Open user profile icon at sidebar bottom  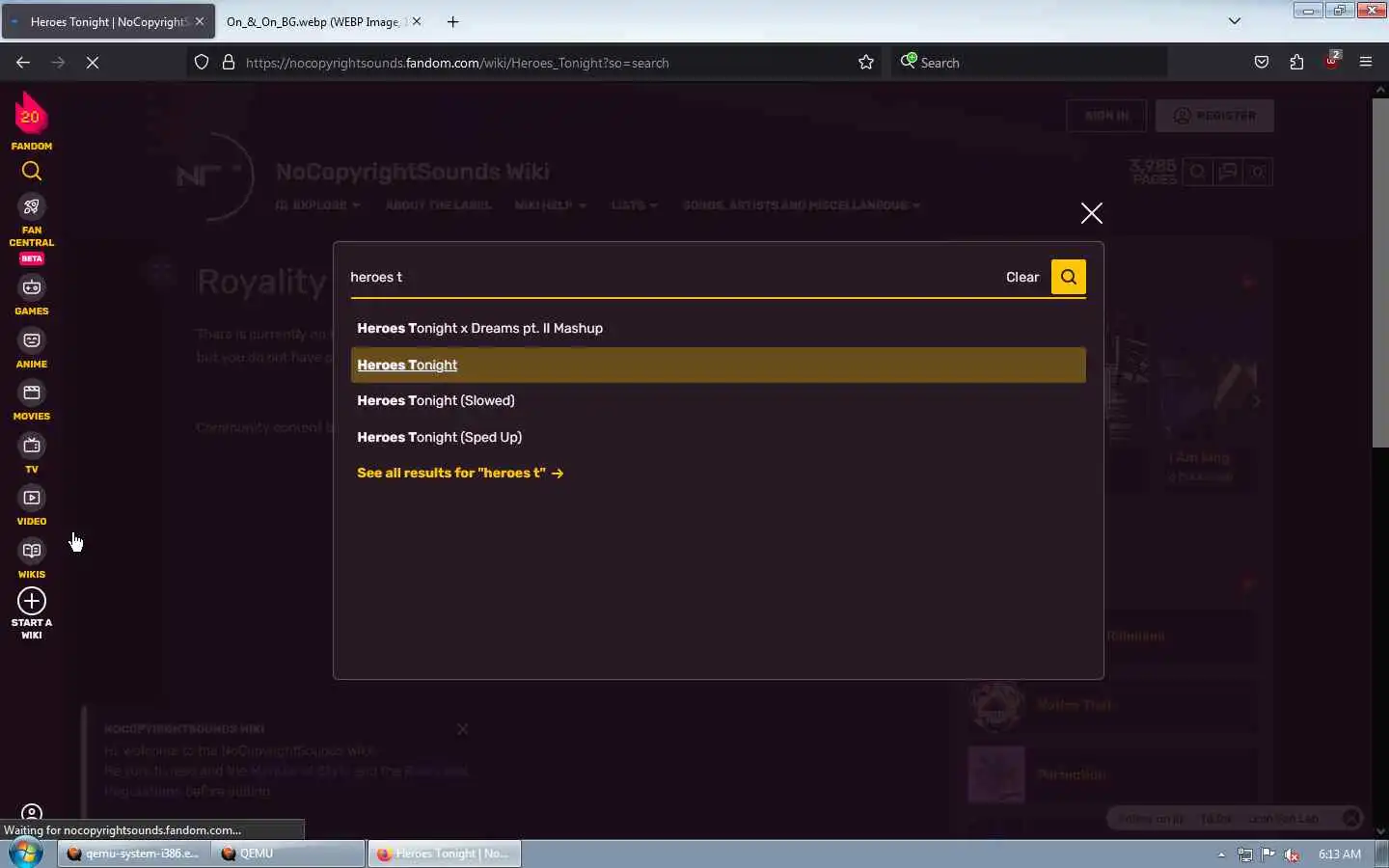tap(32, 813)
